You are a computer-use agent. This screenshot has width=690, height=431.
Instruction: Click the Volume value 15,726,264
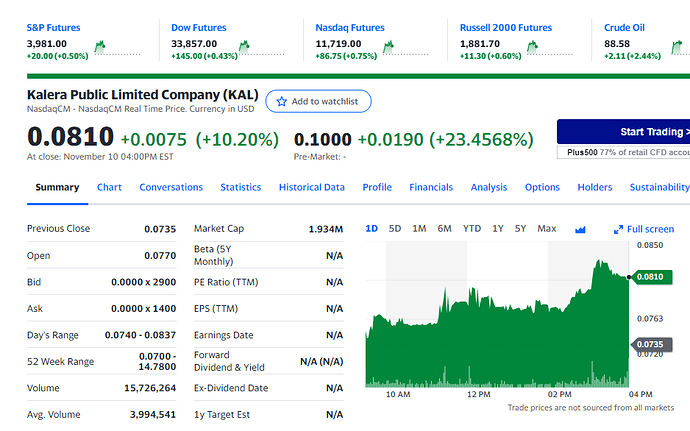[x=150, y=388]
